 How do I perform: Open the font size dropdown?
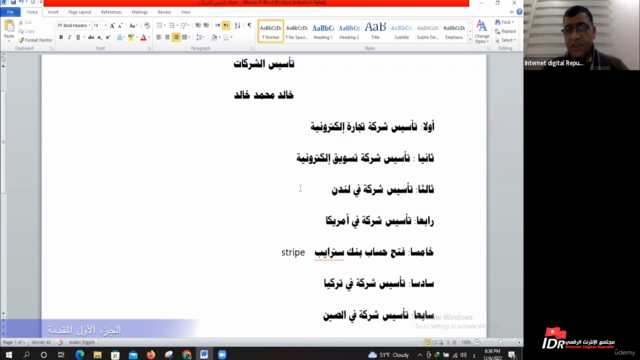coord(105,26)
